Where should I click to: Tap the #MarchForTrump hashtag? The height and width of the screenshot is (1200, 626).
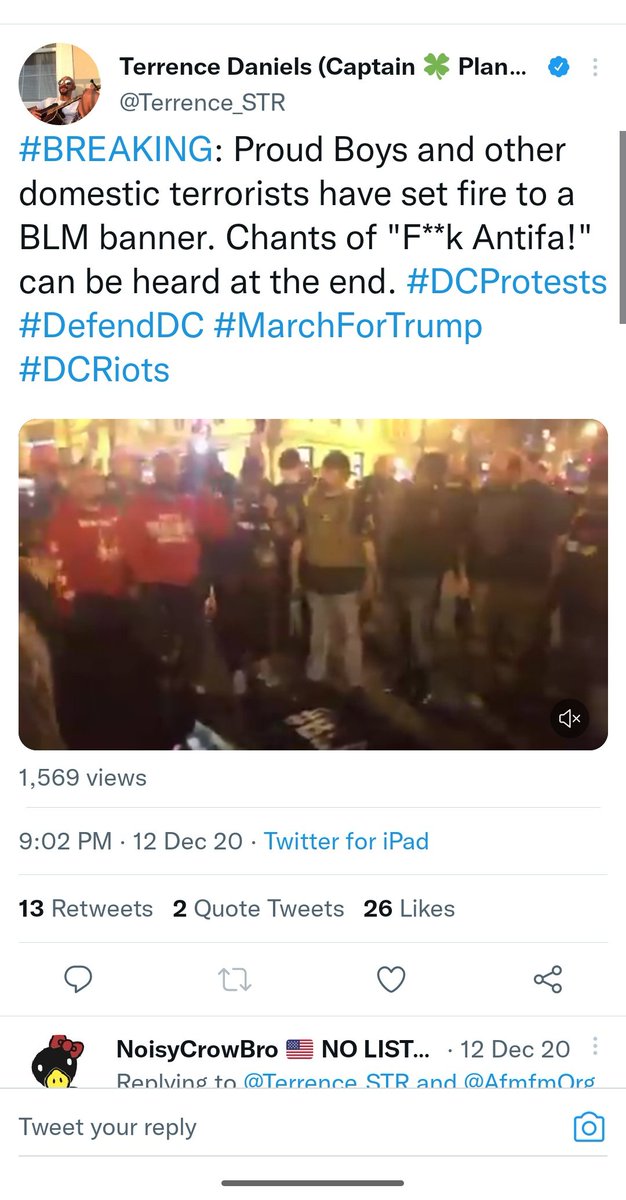348,326
